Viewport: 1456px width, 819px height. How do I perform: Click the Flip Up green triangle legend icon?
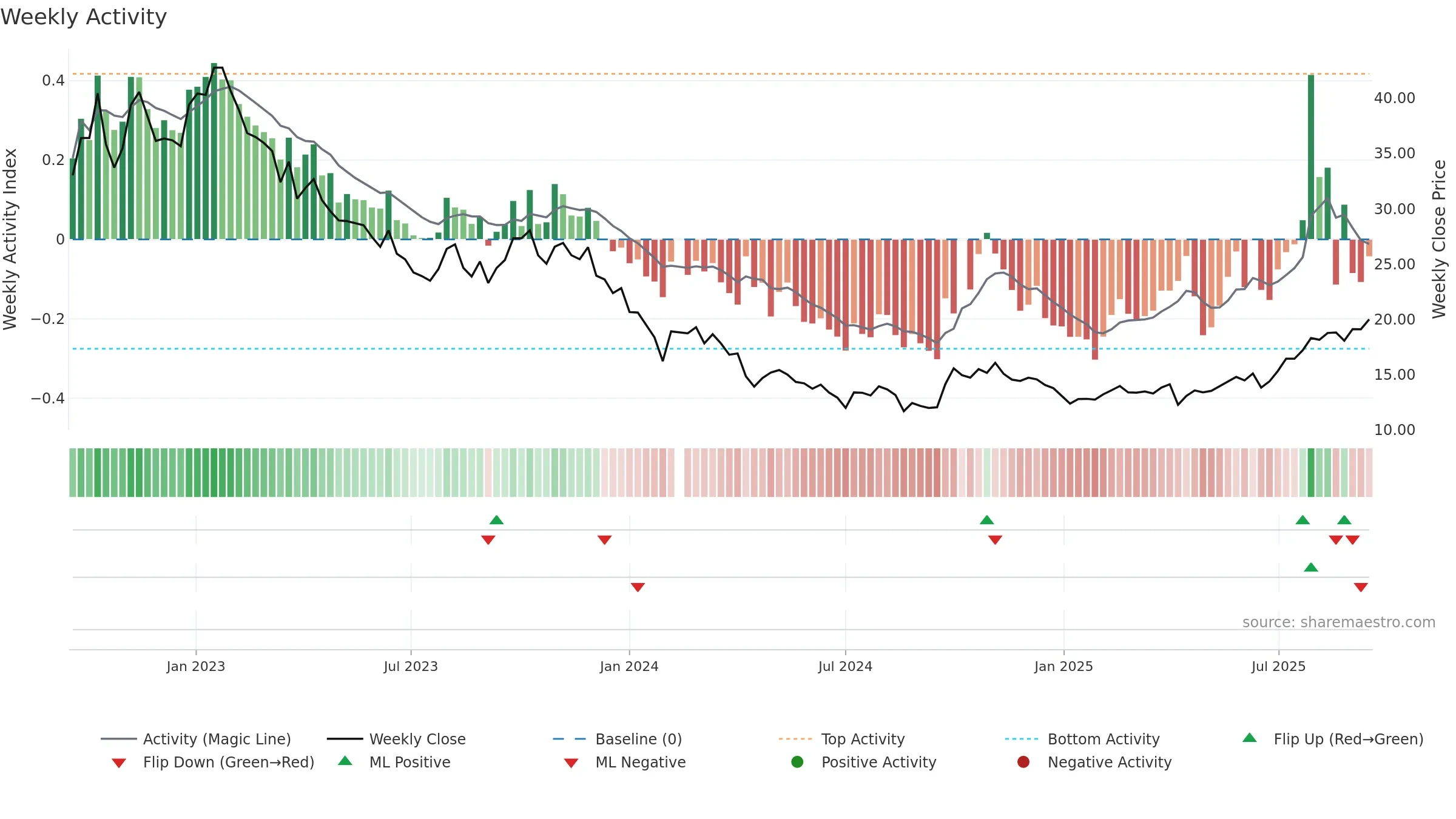(x=1249, y=738)
